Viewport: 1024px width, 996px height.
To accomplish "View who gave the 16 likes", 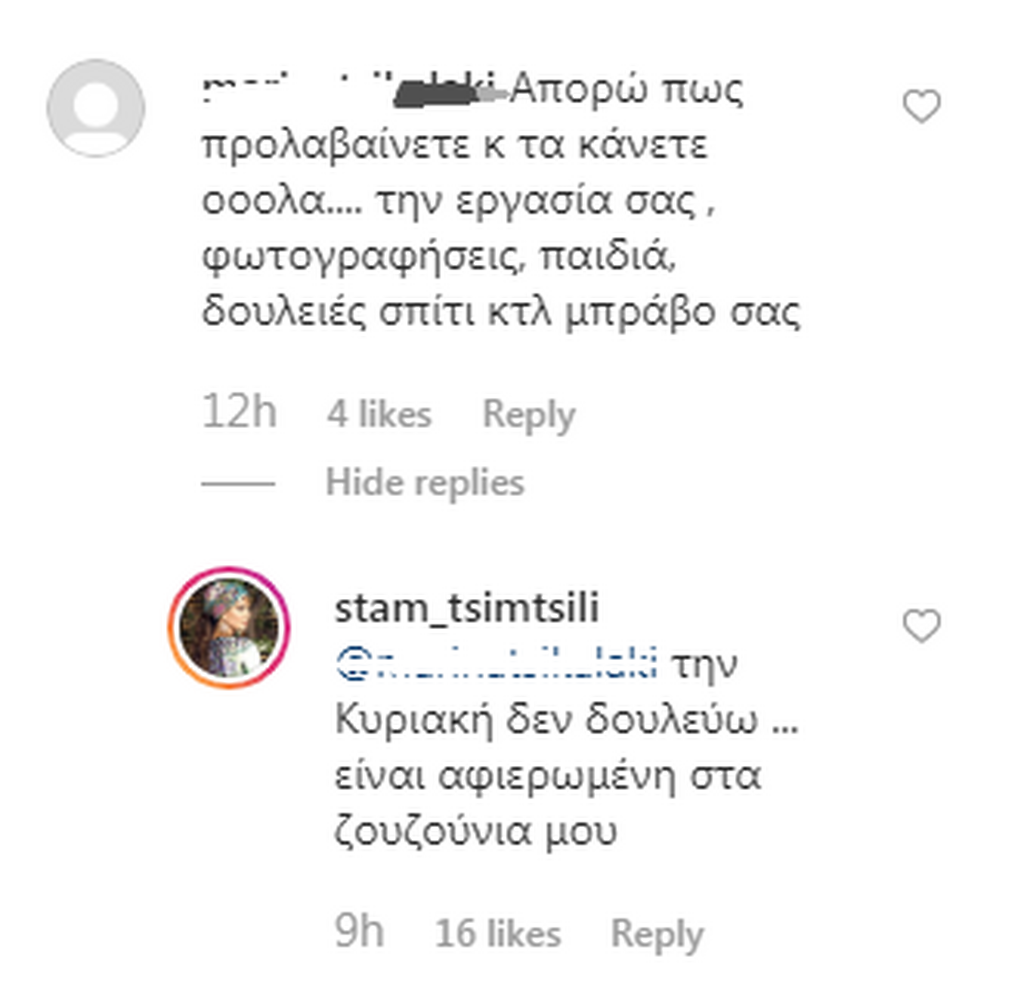I will pos(498,934).
